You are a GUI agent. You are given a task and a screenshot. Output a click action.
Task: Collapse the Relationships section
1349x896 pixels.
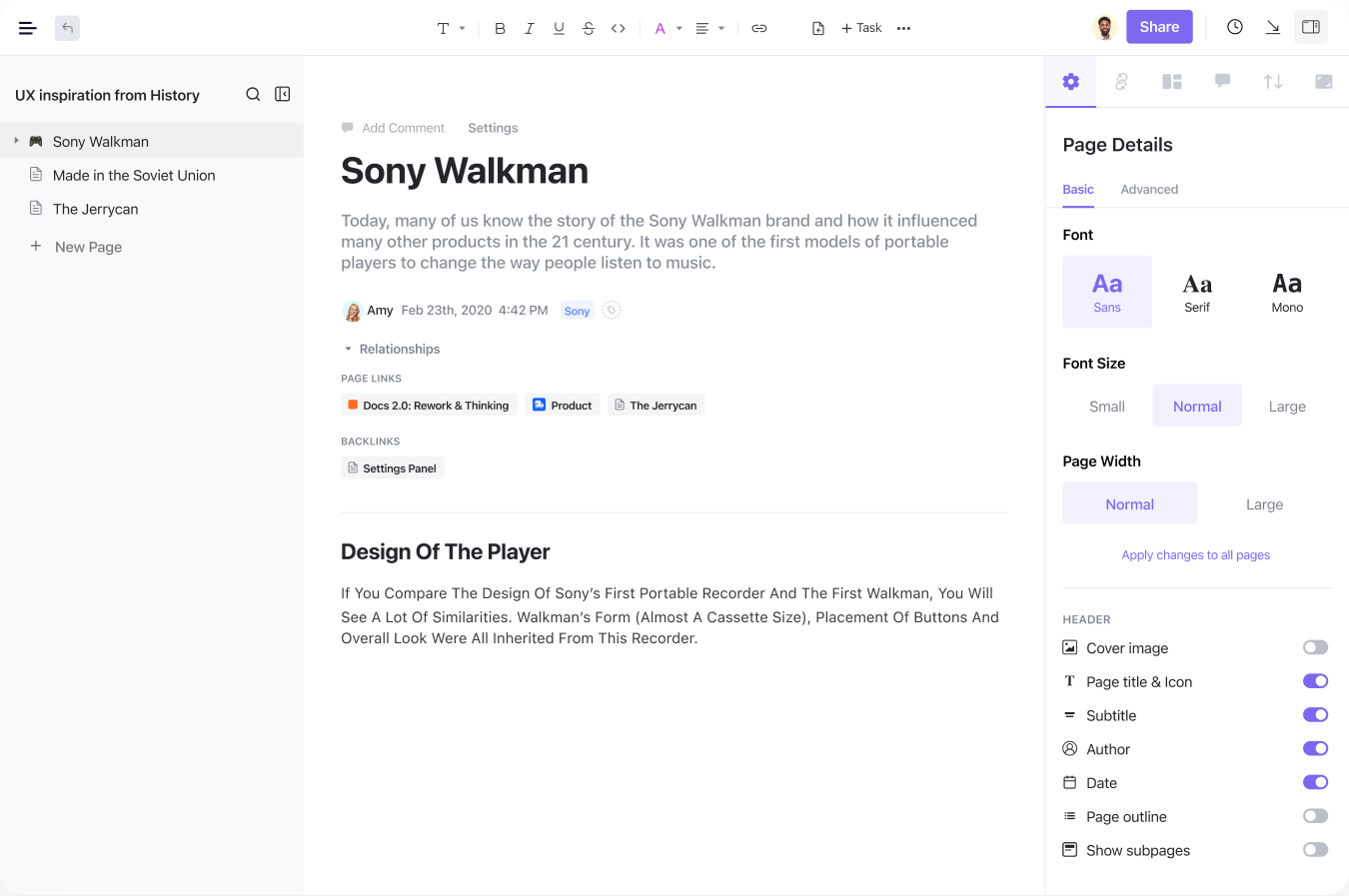tap(349, 349)
